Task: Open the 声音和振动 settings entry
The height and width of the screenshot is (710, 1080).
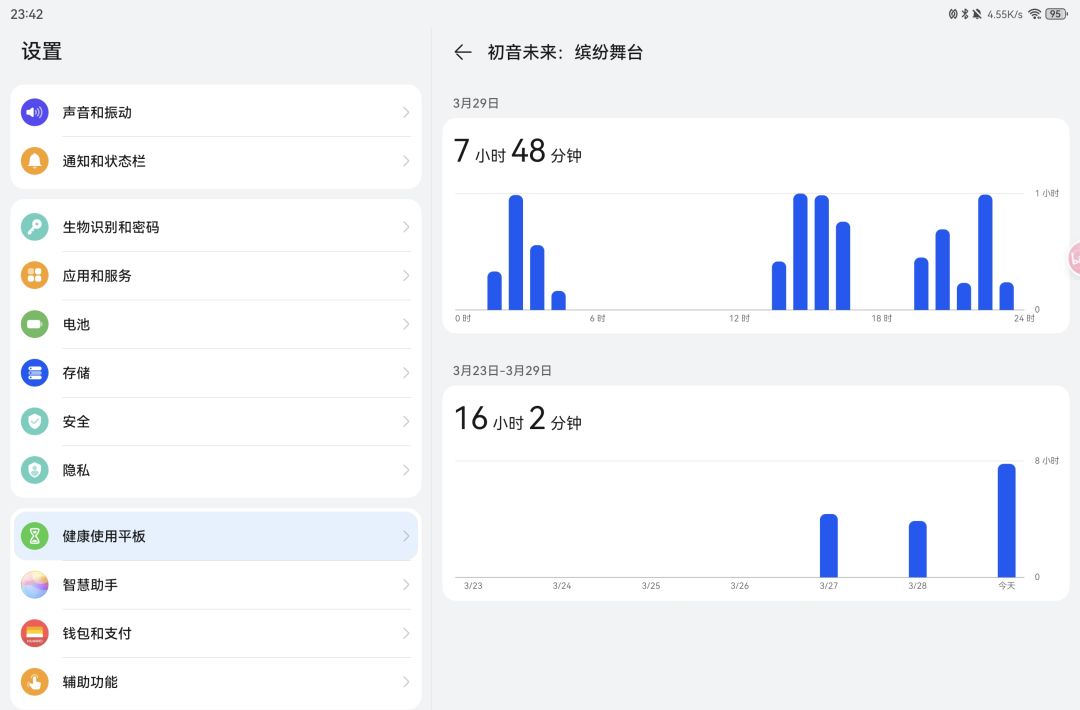Action: (x=216, y=112)
